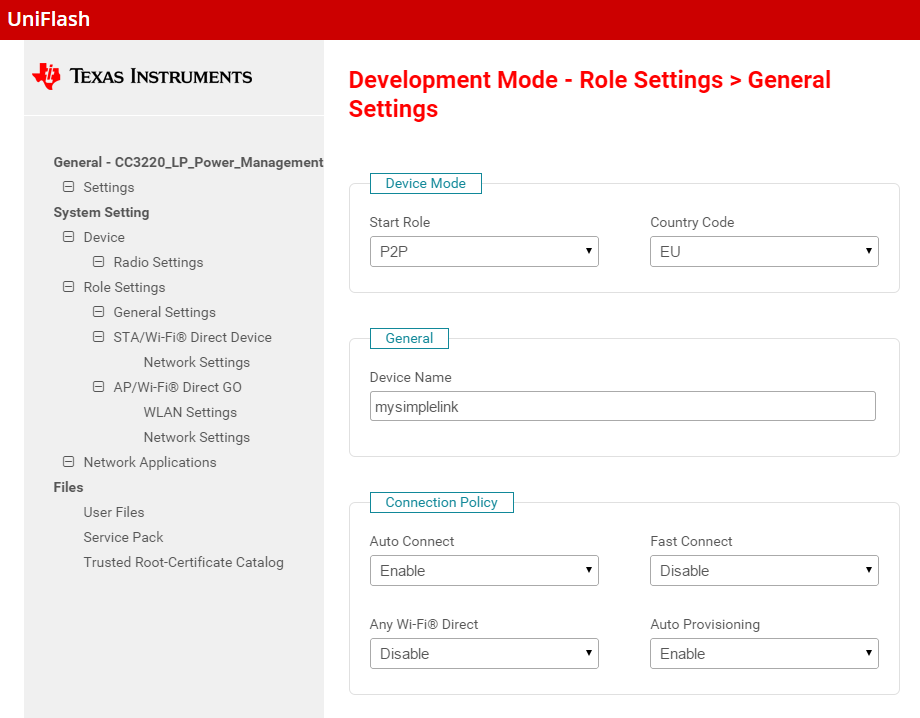Image resolution: width=920 pixels, height=718 pixels.
Task: Open the Start Role dropdown
Action: pos(484,252)
